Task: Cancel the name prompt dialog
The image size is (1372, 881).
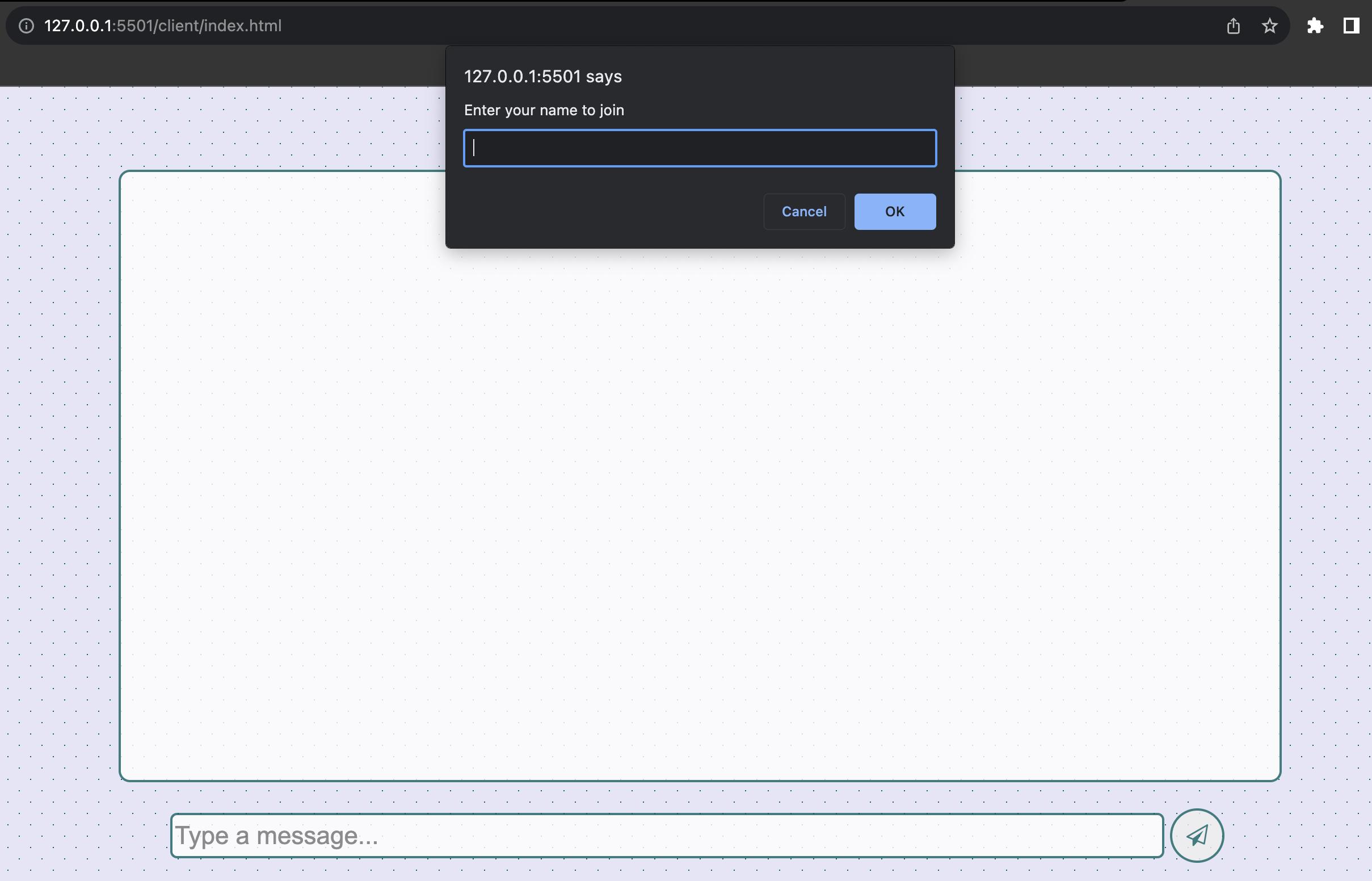Action: click(x=804, y=212)
